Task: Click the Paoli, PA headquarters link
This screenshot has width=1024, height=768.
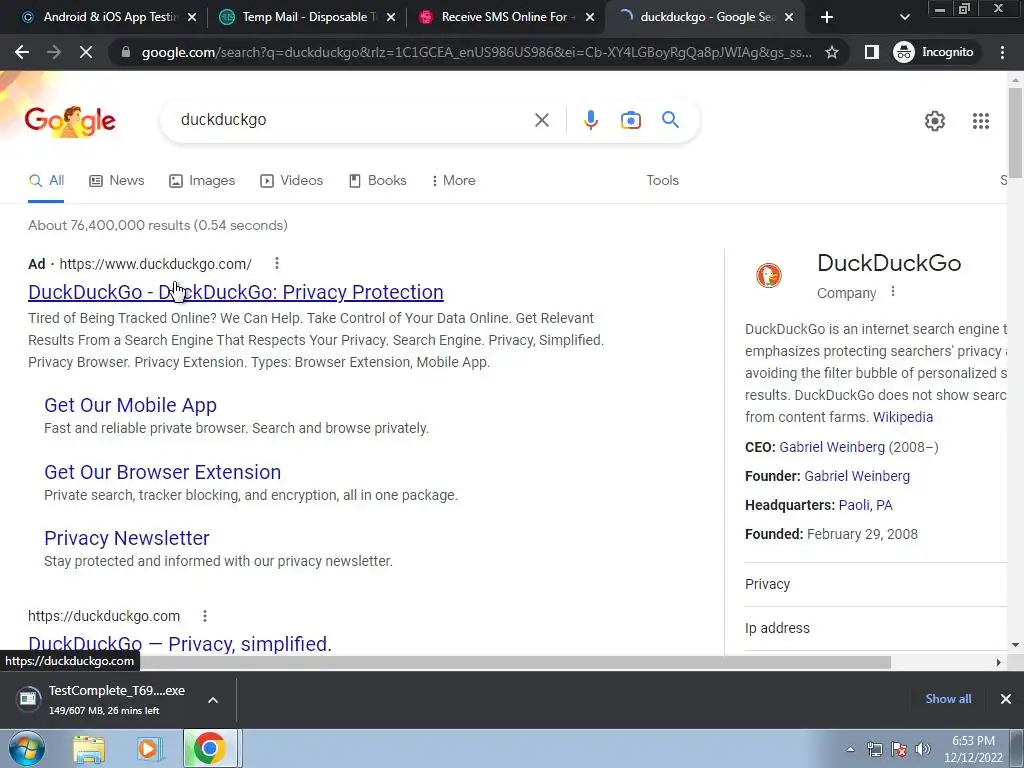Action: click(865, 505)
